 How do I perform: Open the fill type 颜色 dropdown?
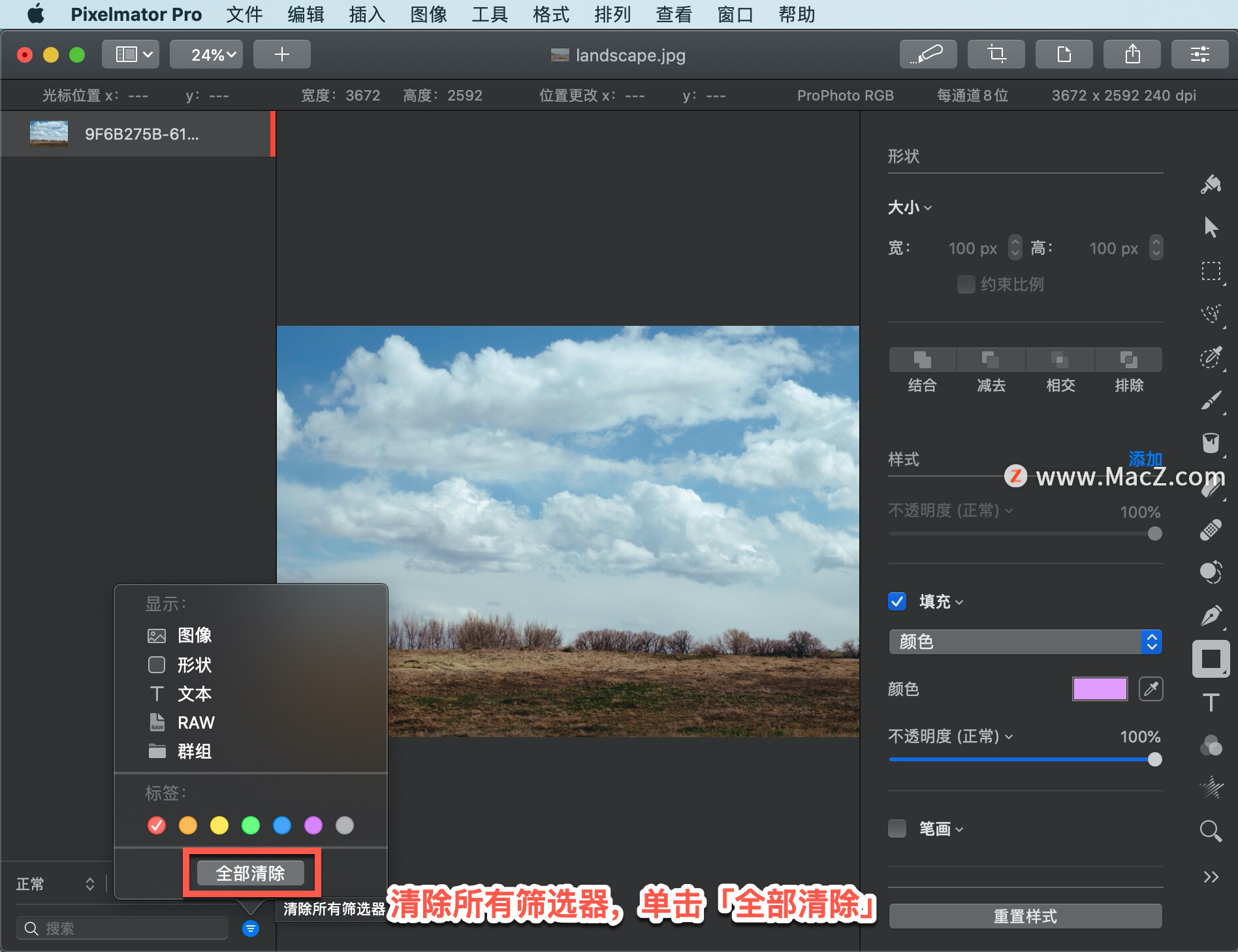1025,642
